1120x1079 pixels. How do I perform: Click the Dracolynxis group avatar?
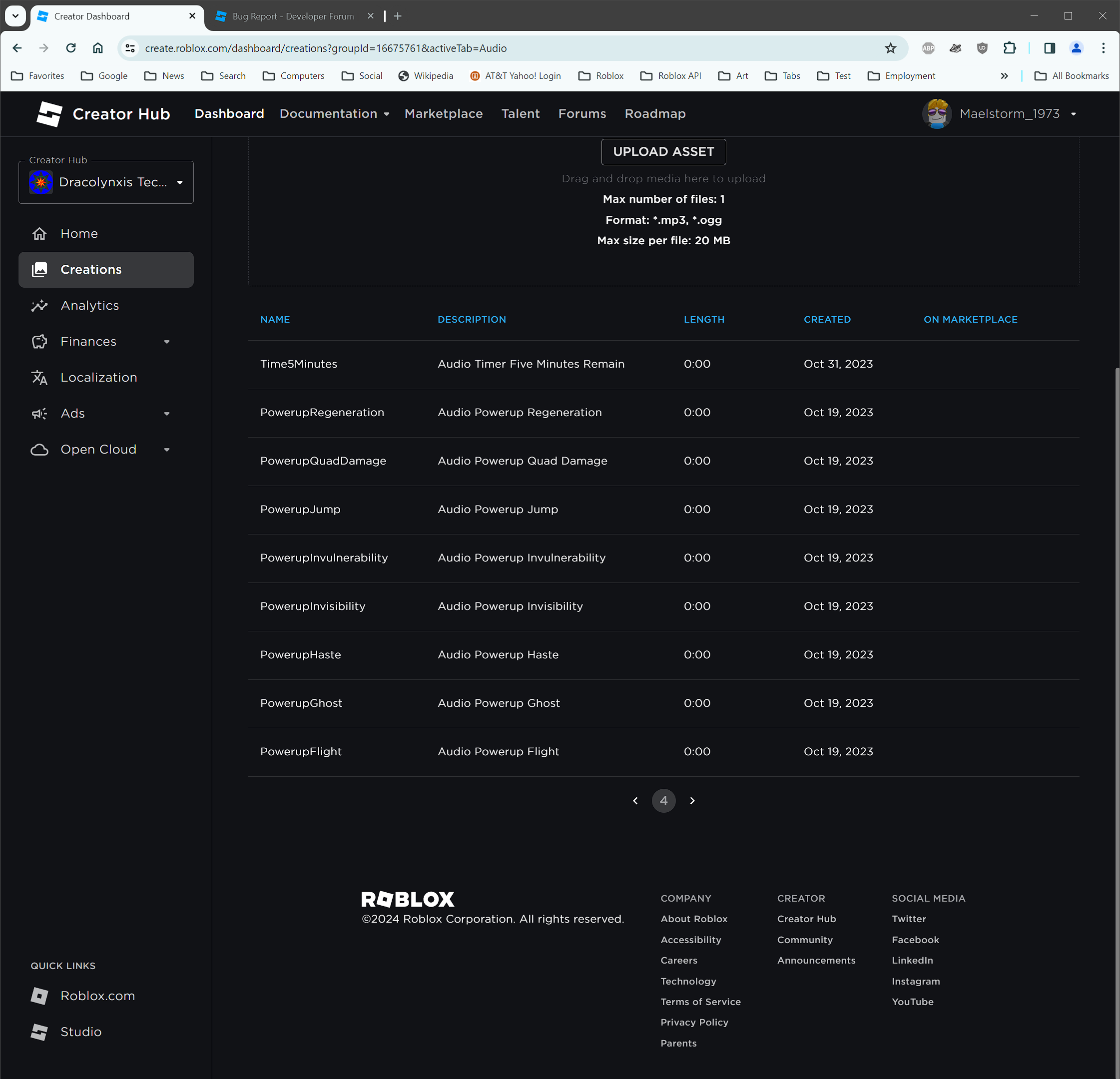(x=40, y=182)
